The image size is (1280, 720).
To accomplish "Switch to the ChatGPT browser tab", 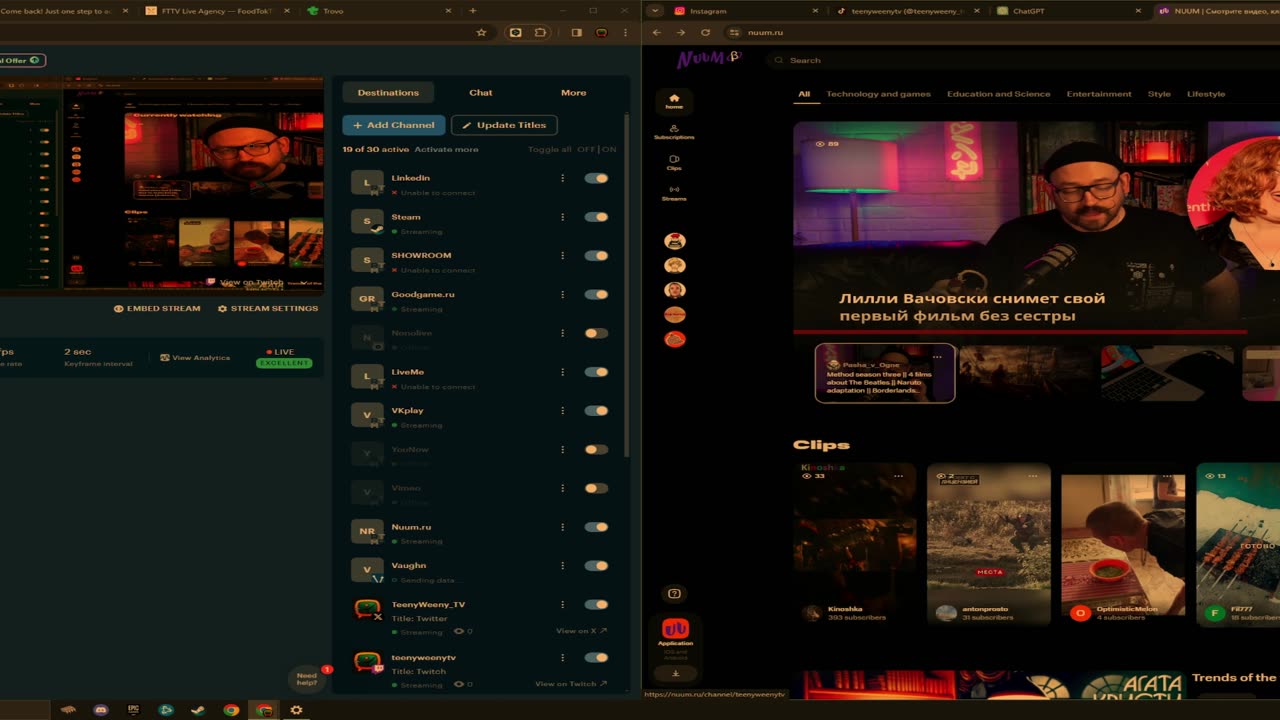I will tap(1067, 11).
